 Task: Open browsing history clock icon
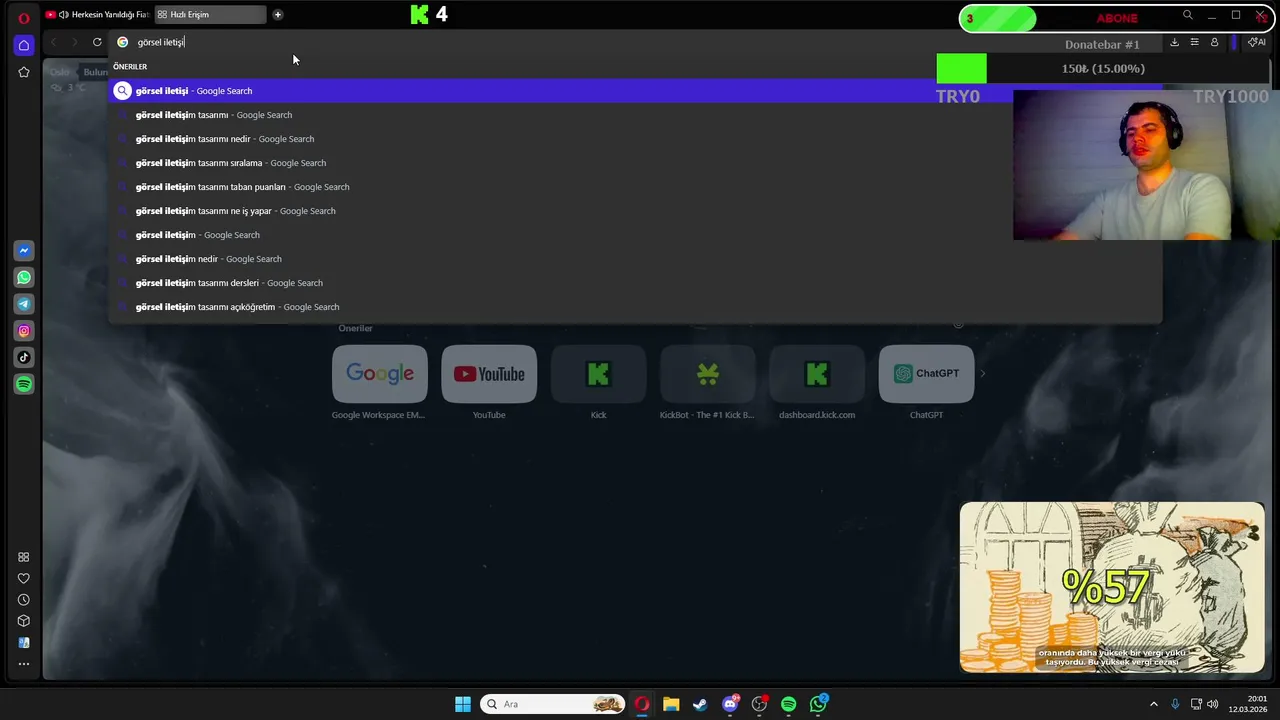coord(24,600)
